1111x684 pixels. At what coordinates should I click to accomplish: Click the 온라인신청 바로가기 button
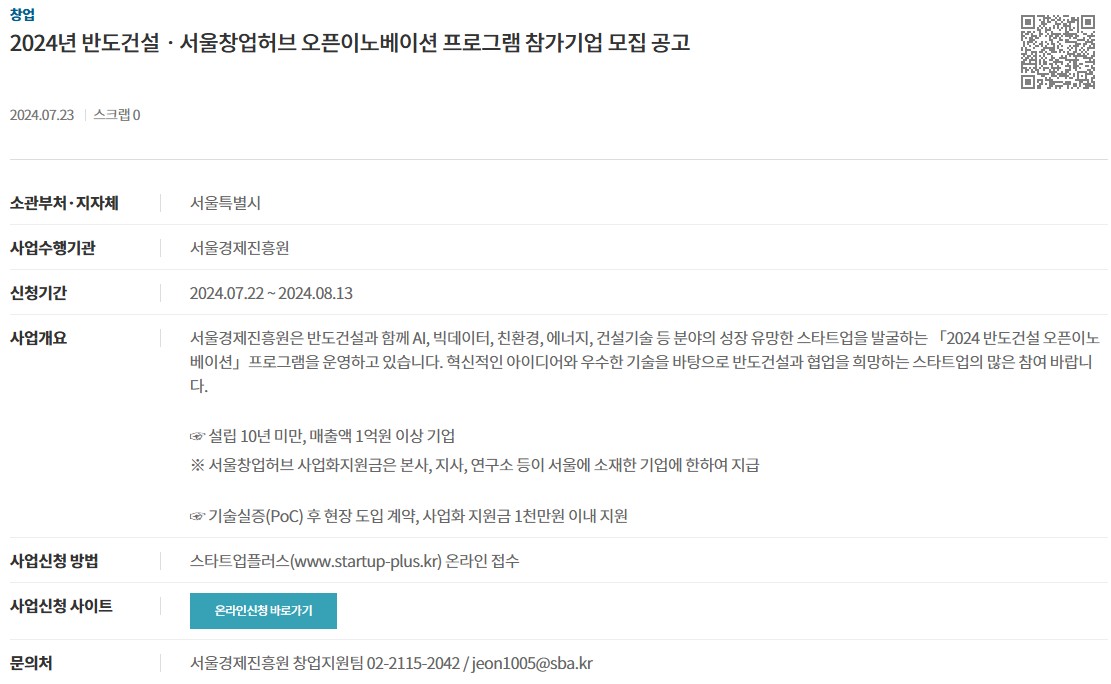[x=263, y=611]
